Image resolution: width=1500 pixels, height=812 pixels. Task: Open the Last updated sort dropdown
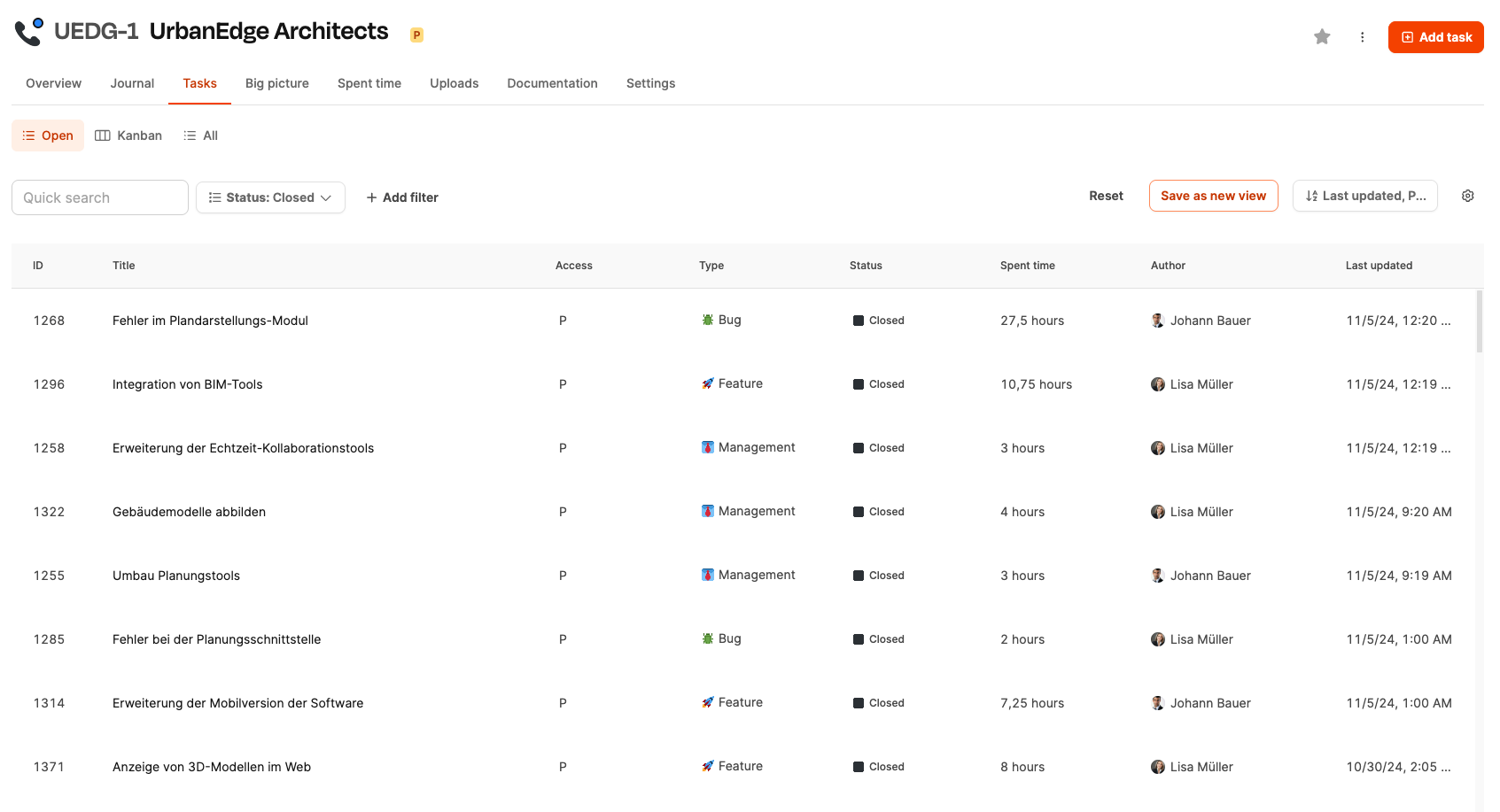coord(1364,196)
